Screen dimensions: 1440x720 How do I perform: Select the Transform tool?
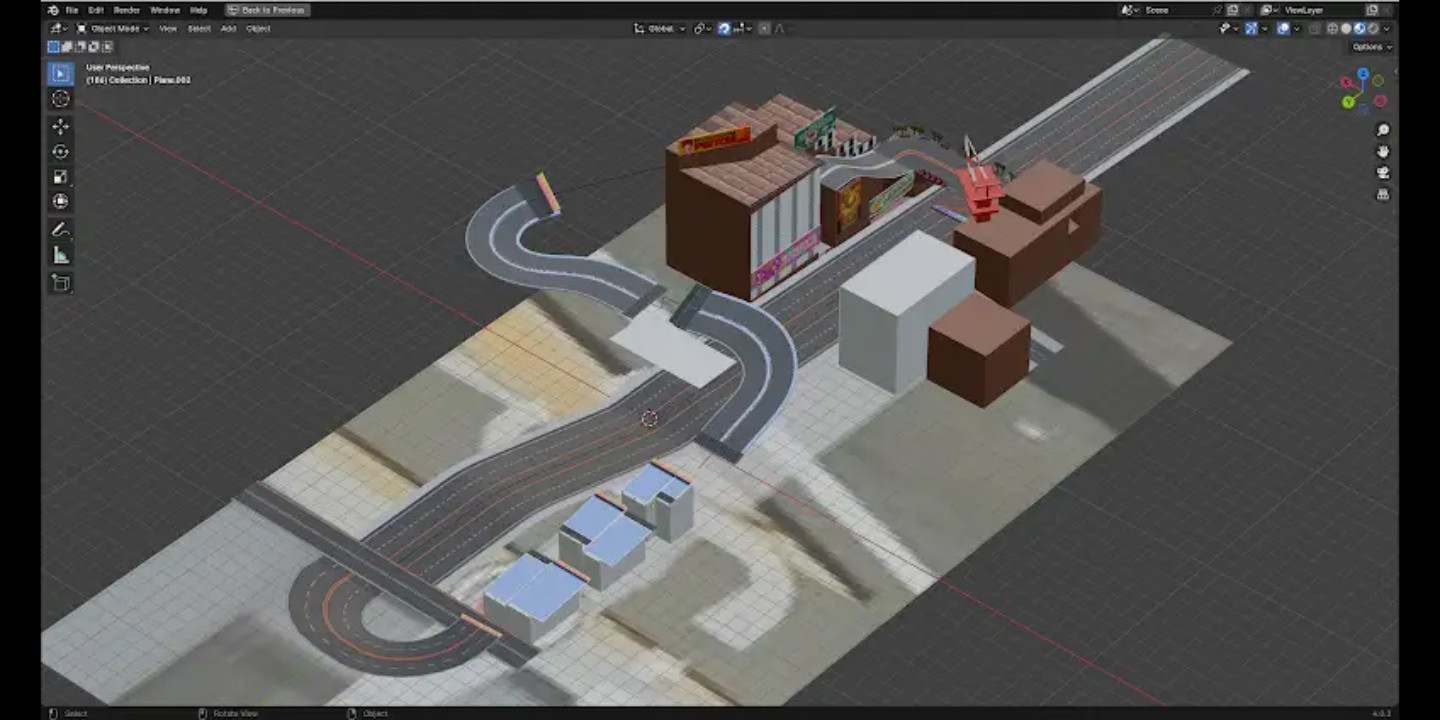coord(61,200)
